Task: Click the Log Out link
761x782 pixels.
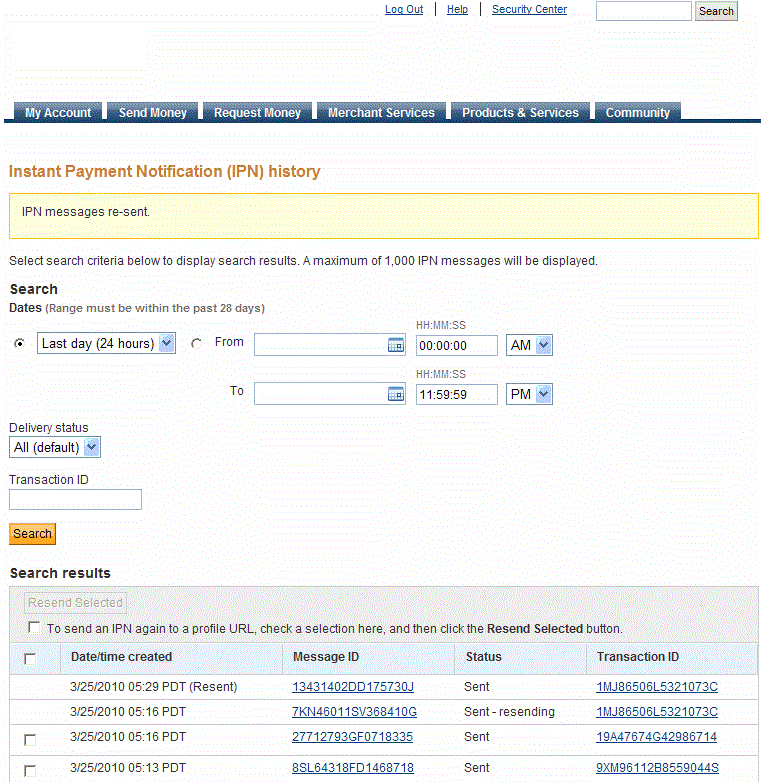Action: (404, 9)
